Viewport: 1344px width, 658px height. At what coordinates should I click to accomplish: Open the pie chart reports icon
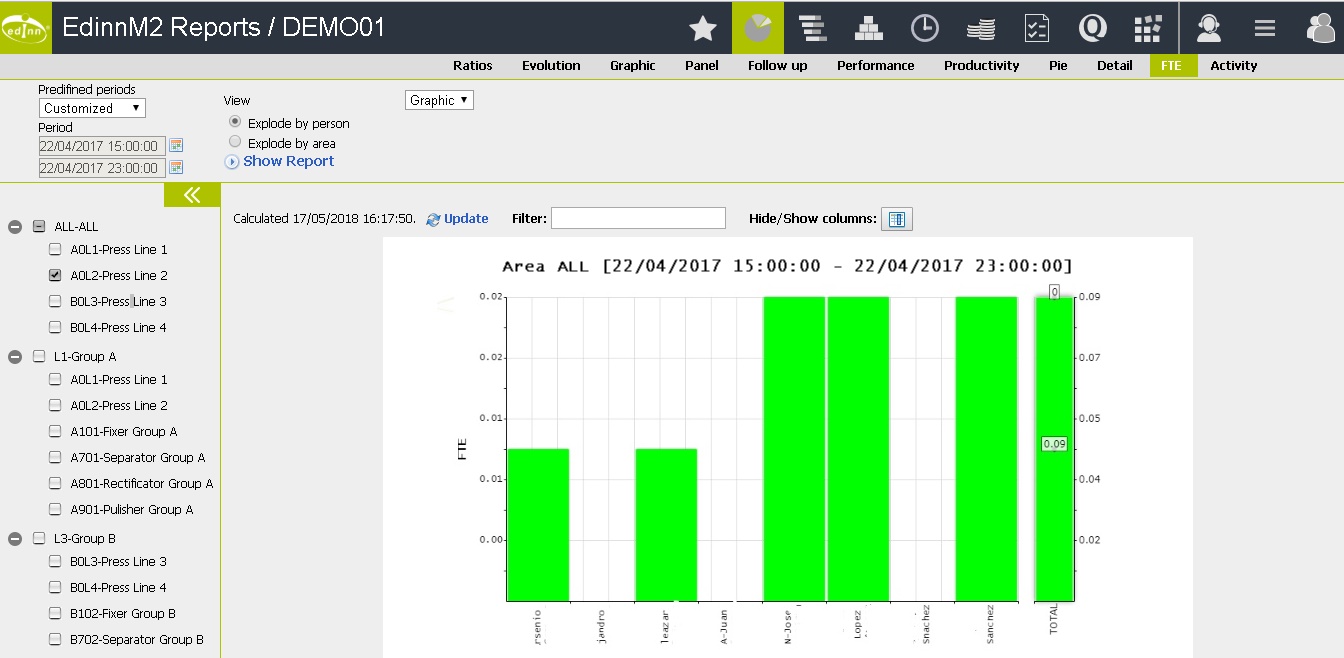tap(758, 28)
